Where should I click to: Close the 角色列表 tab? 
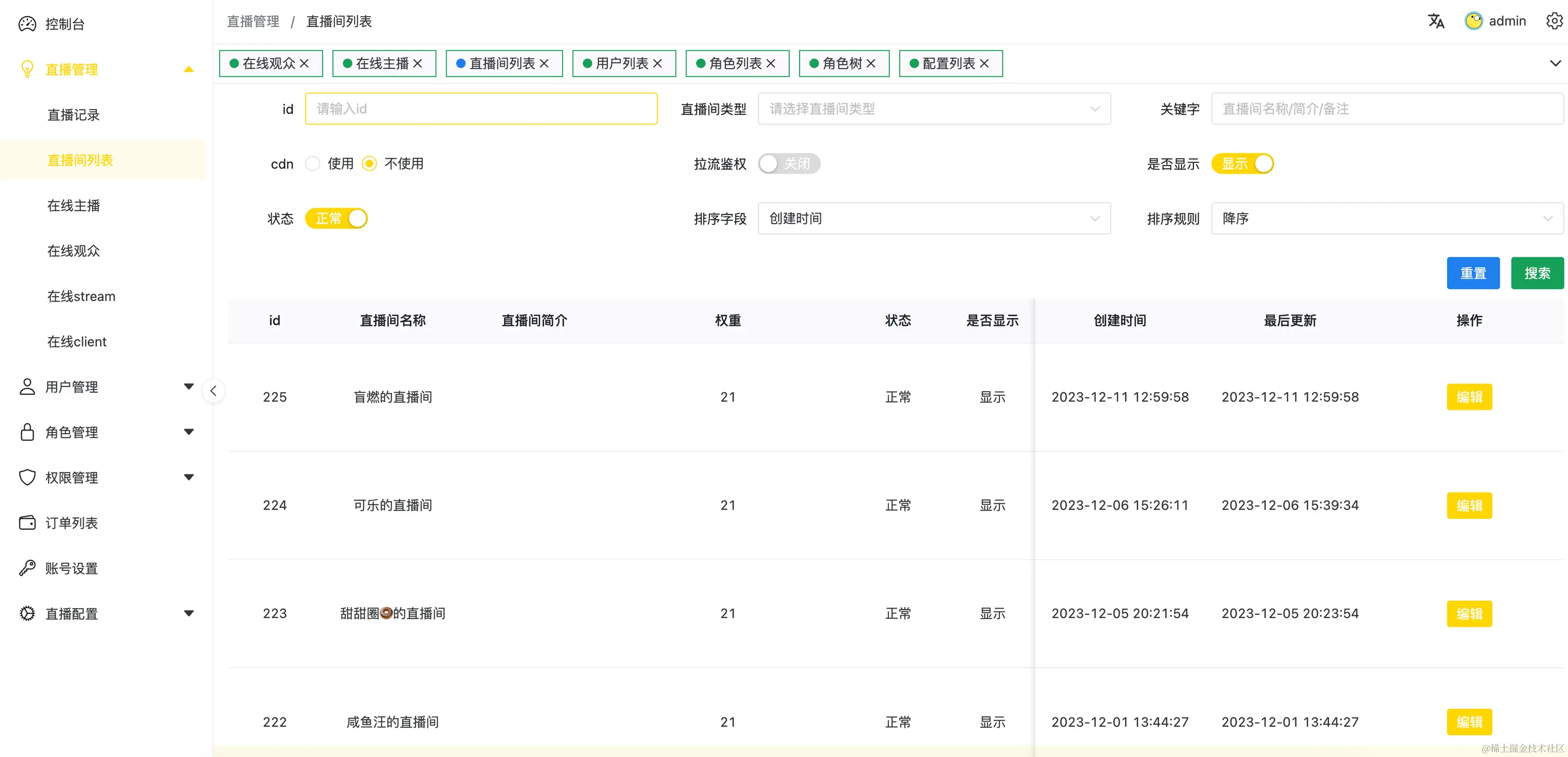771,63
